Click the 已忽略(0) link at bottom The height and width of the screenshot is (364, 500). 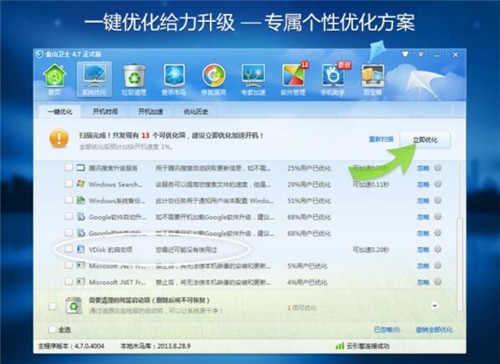(387, 330)
